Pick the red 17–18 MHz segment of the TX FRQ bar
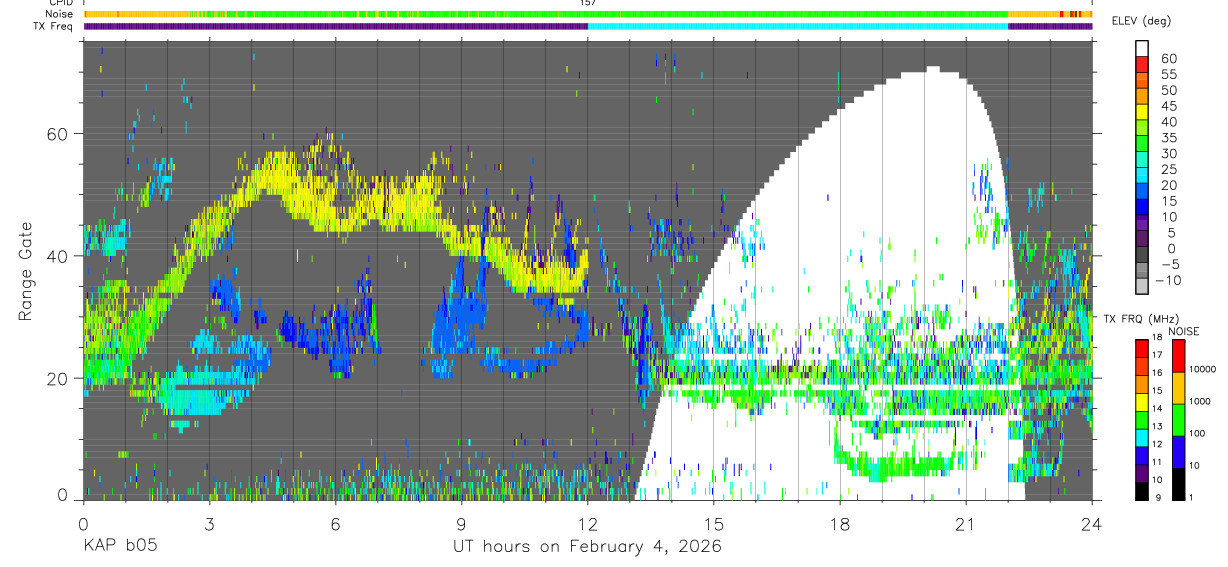 pos(1141,349)
